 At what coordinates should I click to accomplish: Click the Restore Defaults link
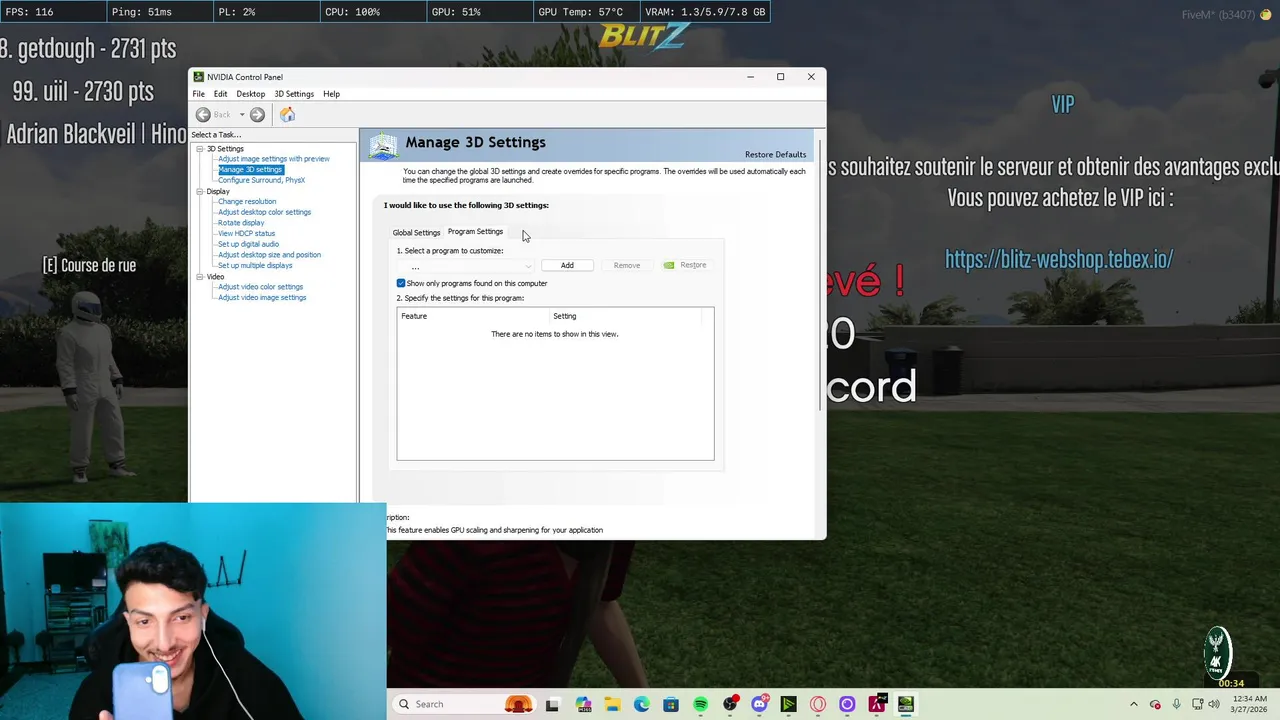coord(775,155)
